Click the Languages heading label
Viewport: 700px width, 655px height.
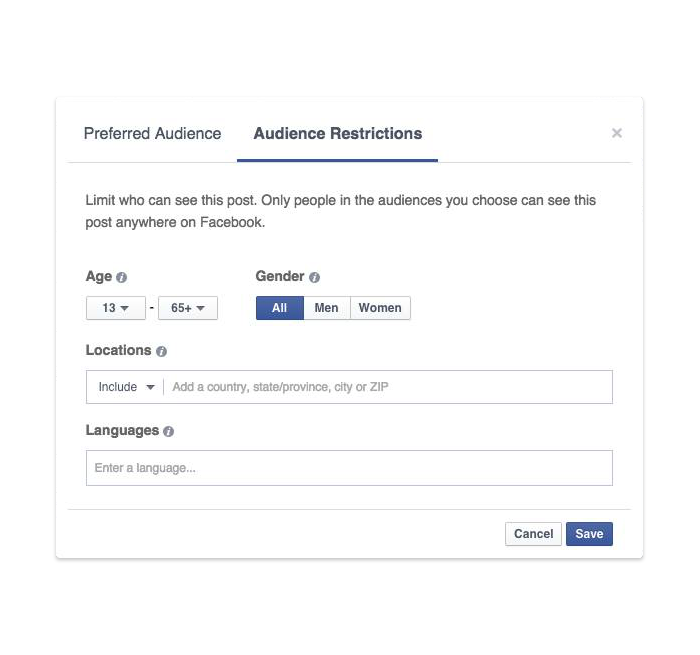pos(122,430)
